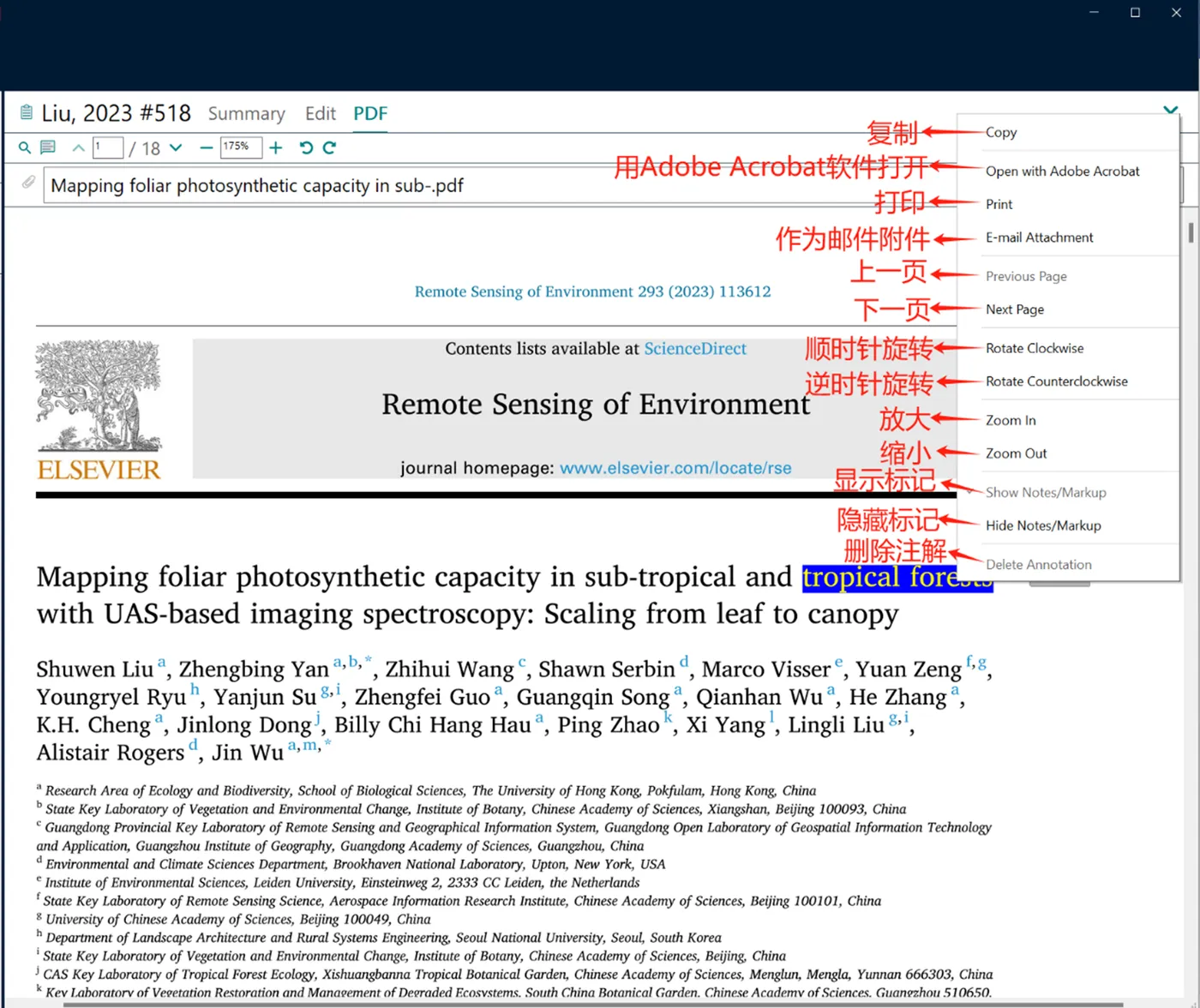Click author name 'Shuwen Liu'
The width and height of the screenshot is (1200, 1008).
pos(94,669)
